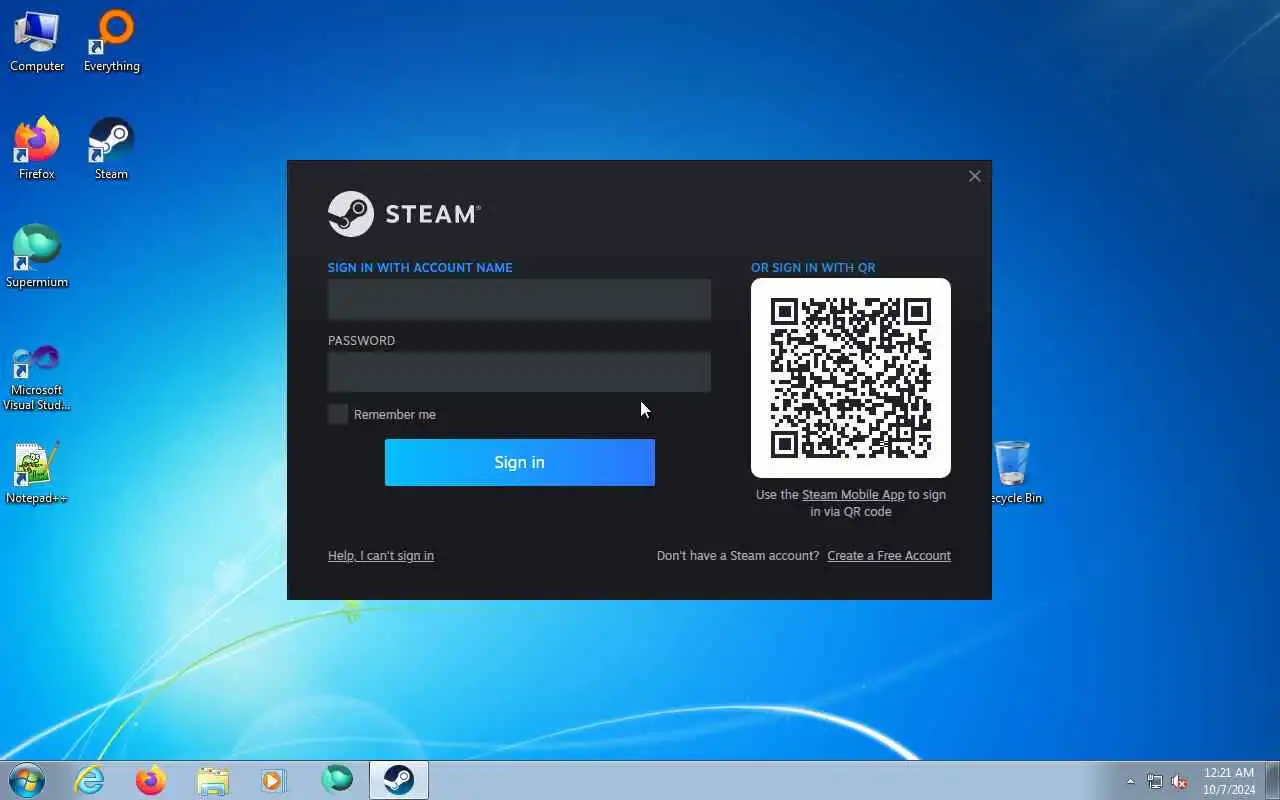The image size is (1280, 800).
Task: Show hidden system tray icons
Action: (1131, 781)
